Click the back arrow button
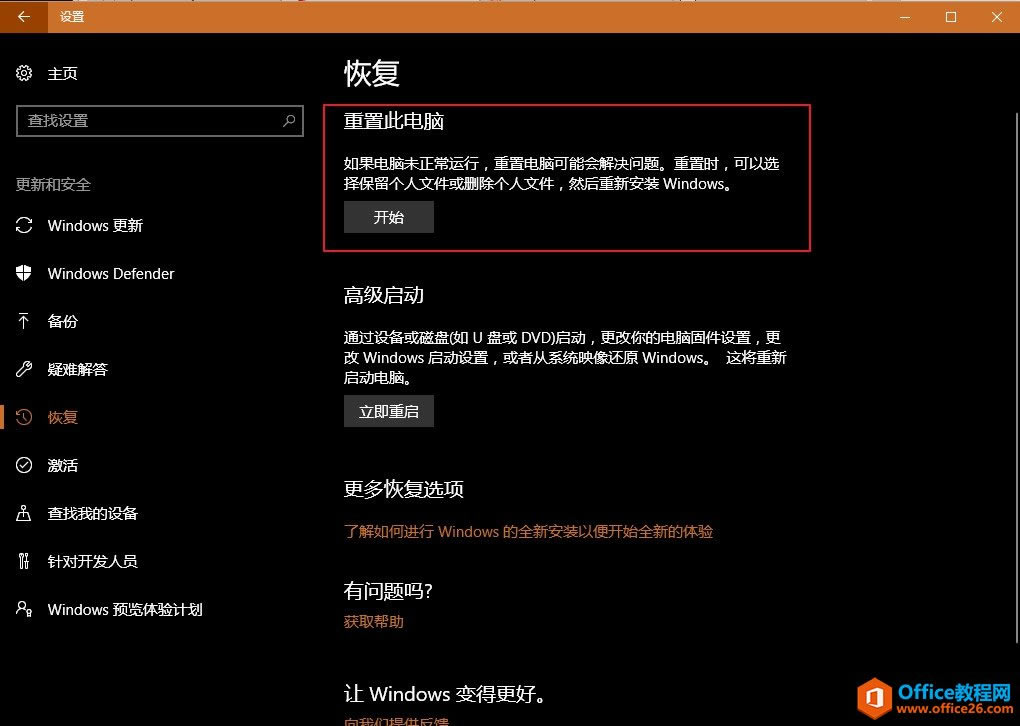The height and width of the screenshot is (726, 1020). click(24, 17)
